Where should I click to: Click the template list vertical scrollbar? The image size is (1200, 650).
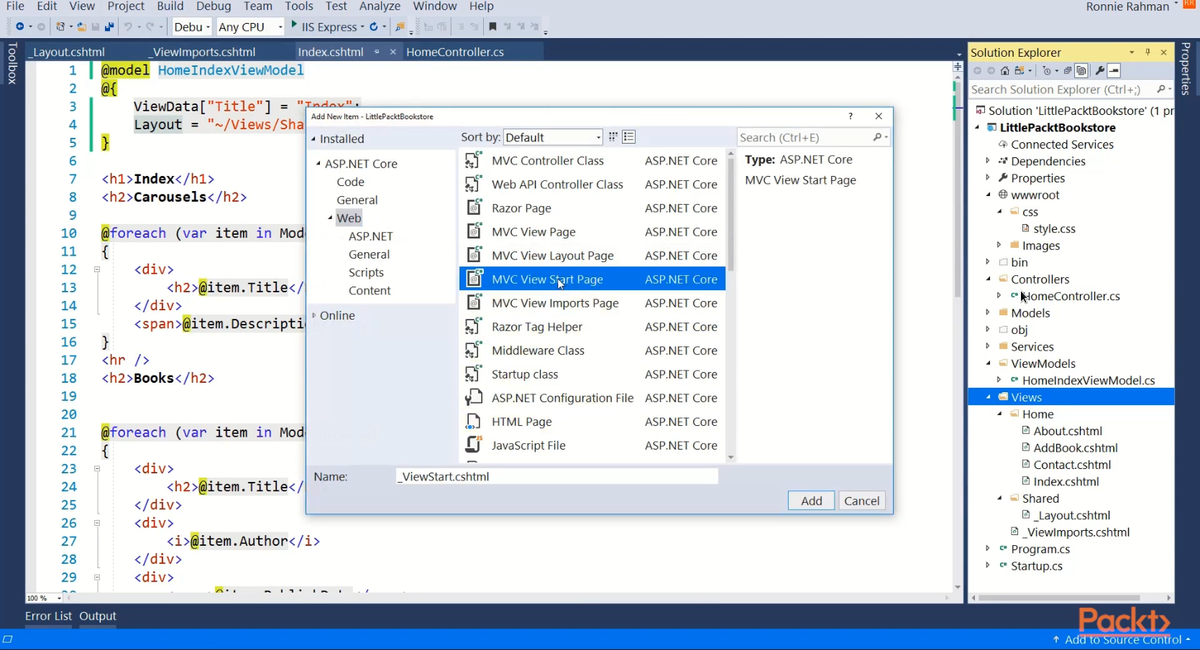coord(730,305)
